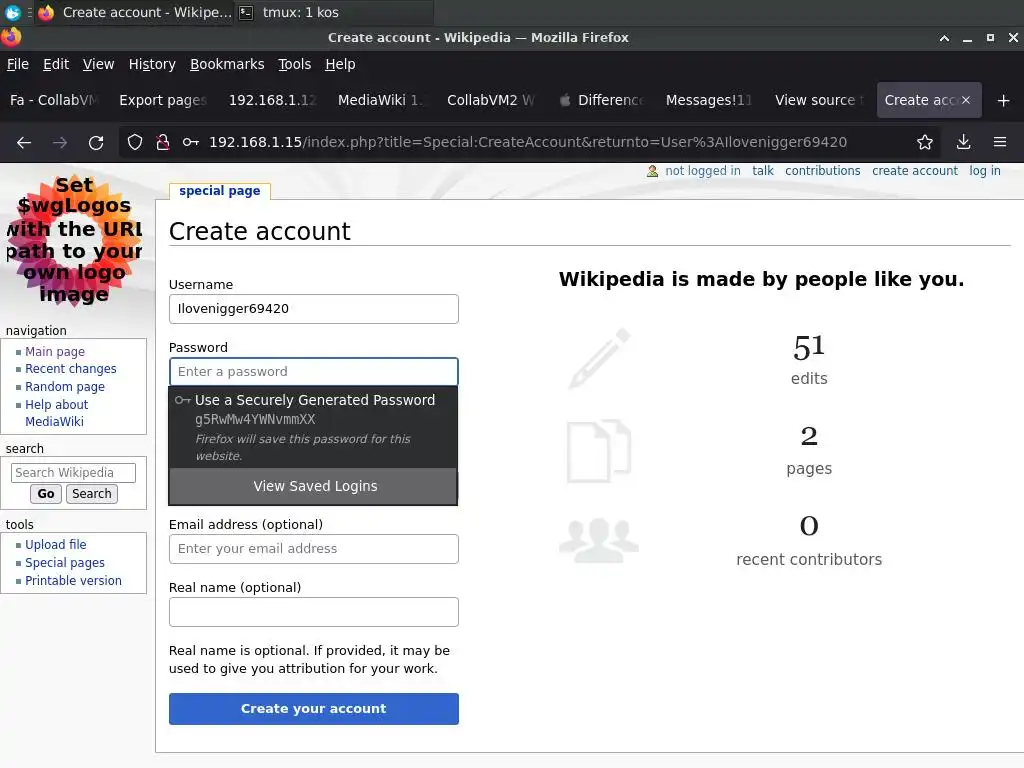Click the terminal icon for tmux in the taskbar
The image size is (1024, 768).
(246, 12)
